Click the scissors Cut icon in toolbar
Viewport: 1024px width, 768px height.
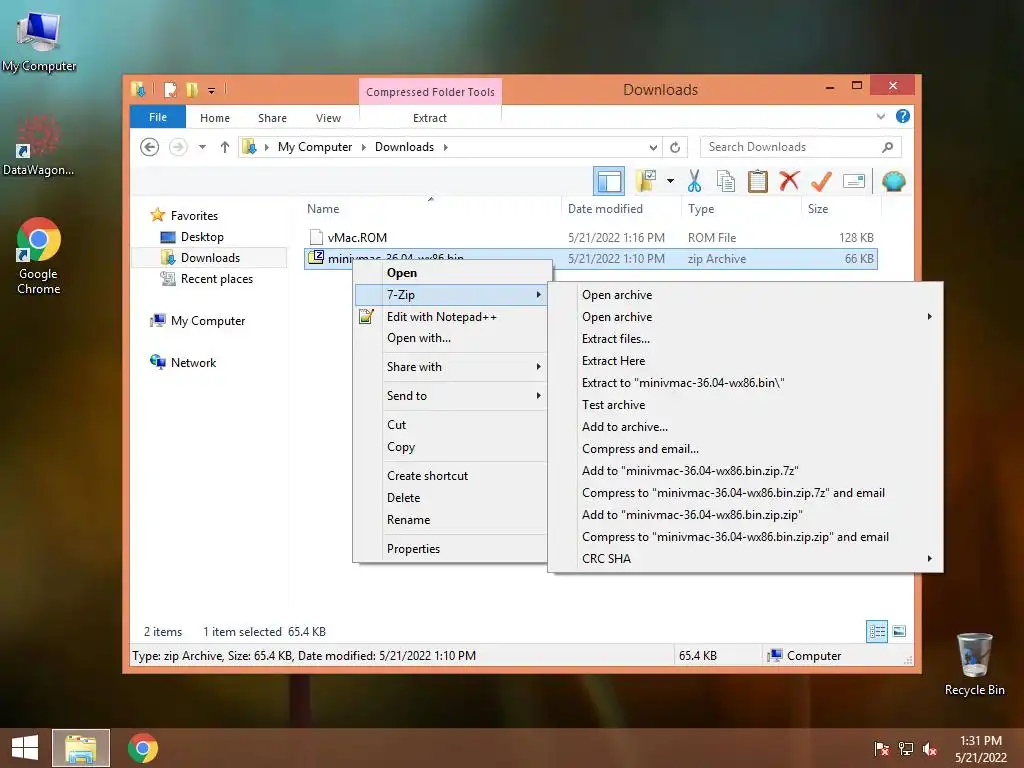tap(694, 181)
